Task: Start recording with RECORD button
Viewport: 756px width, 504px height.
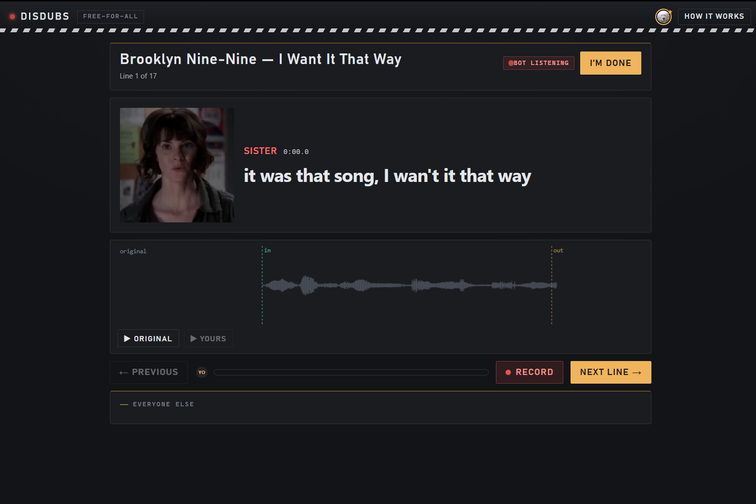Action: click(529, 372)
